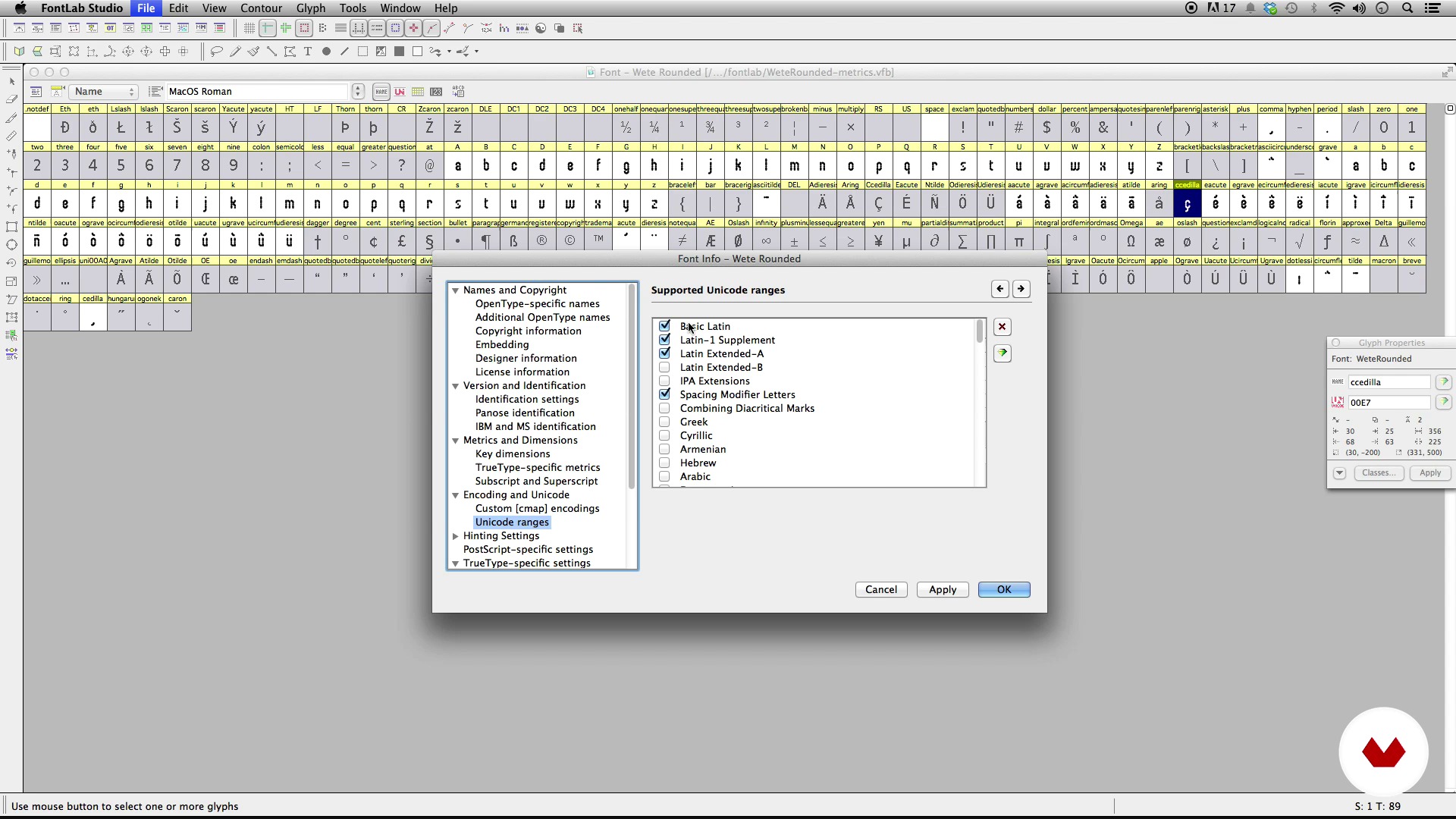Go to previous Font Info page arrow
The image size is (1456, 819).
1000,289
